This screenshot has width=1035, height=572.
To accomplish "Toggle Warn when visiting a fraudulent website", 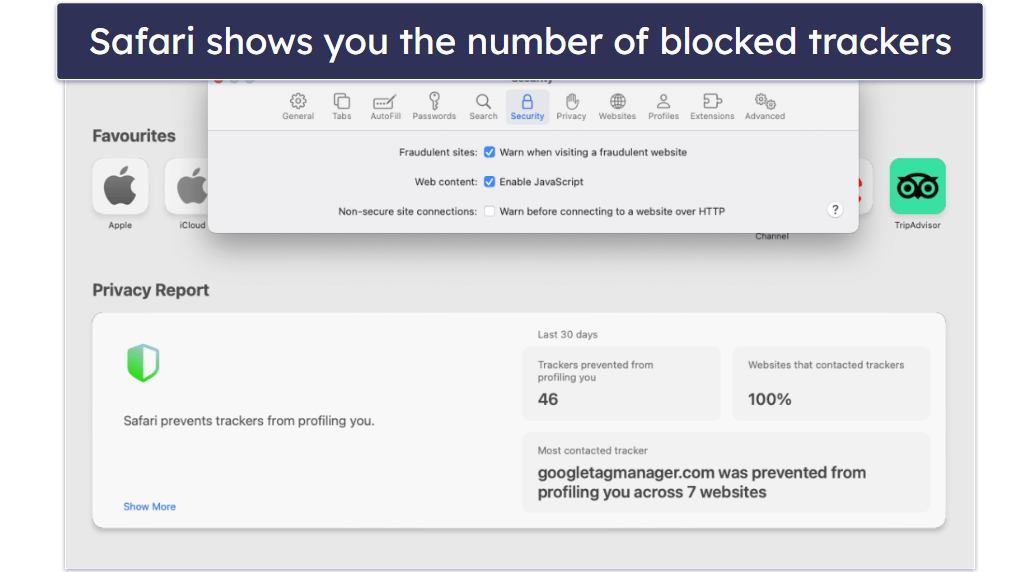I will tap(489, 152).
